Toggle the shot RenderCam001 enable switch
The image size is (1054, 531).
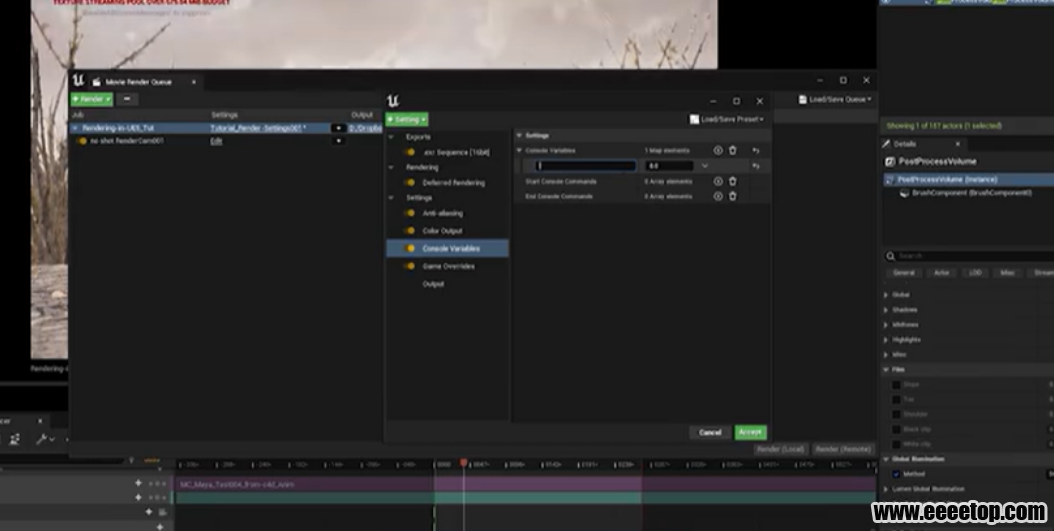point(81,141)
